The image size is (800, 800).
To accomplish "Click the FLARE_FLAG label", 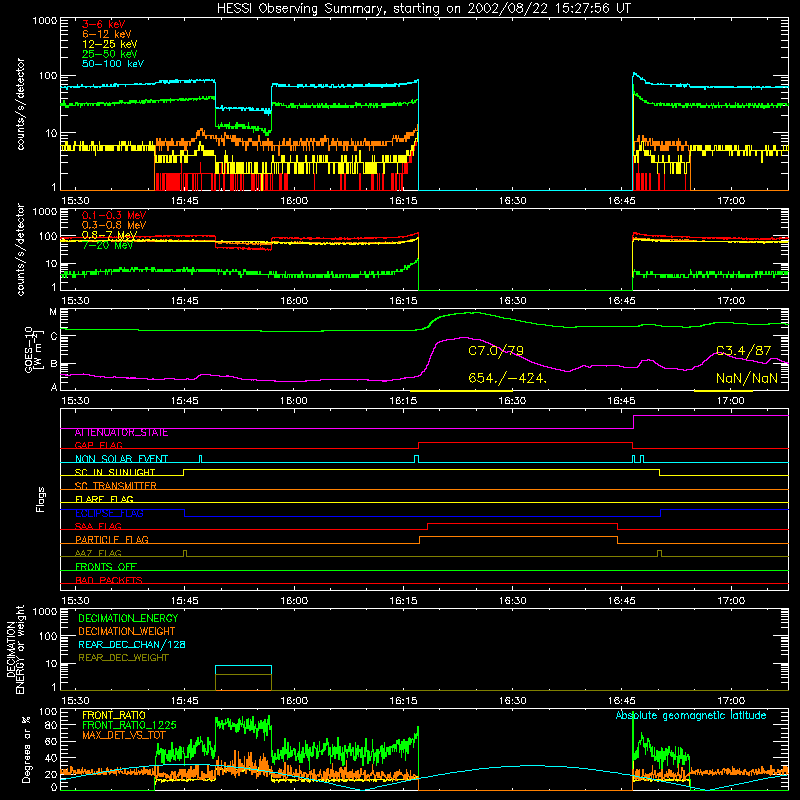I will [104, 499].
